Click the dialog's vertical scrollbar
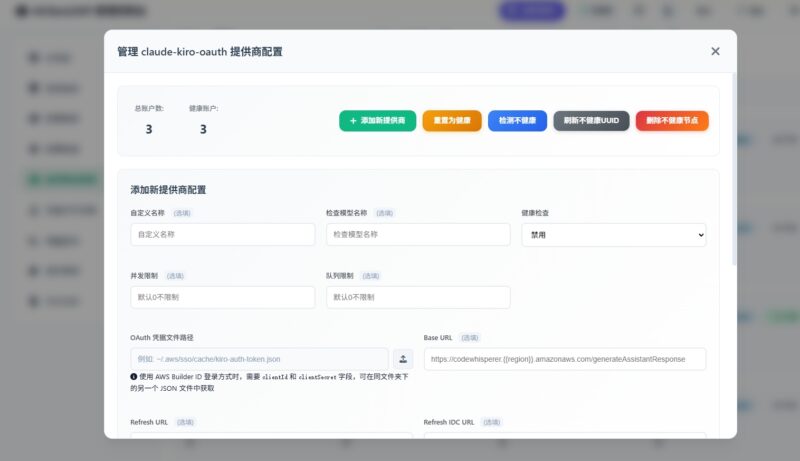 click(734, 168)
